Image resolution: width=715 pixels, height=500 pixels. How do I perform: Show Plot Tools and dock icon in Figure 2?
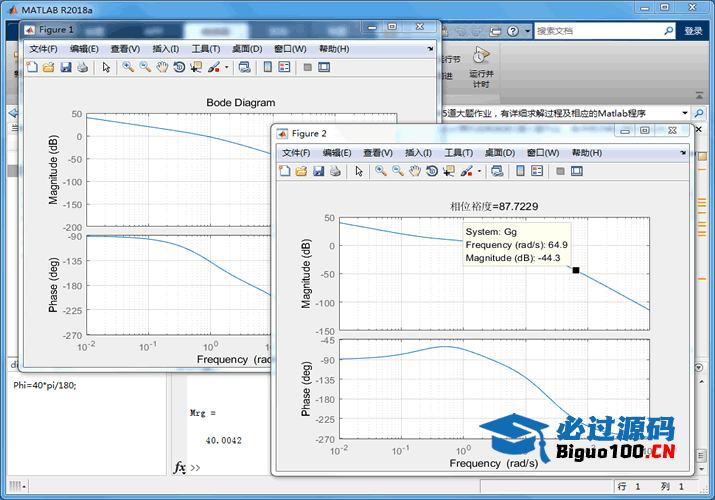[x=577, y=171]
